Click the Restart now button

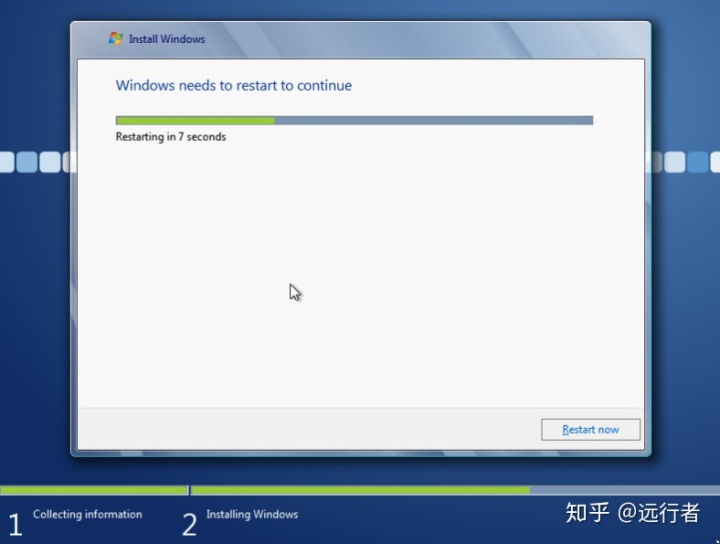click(x=591, y=430)
